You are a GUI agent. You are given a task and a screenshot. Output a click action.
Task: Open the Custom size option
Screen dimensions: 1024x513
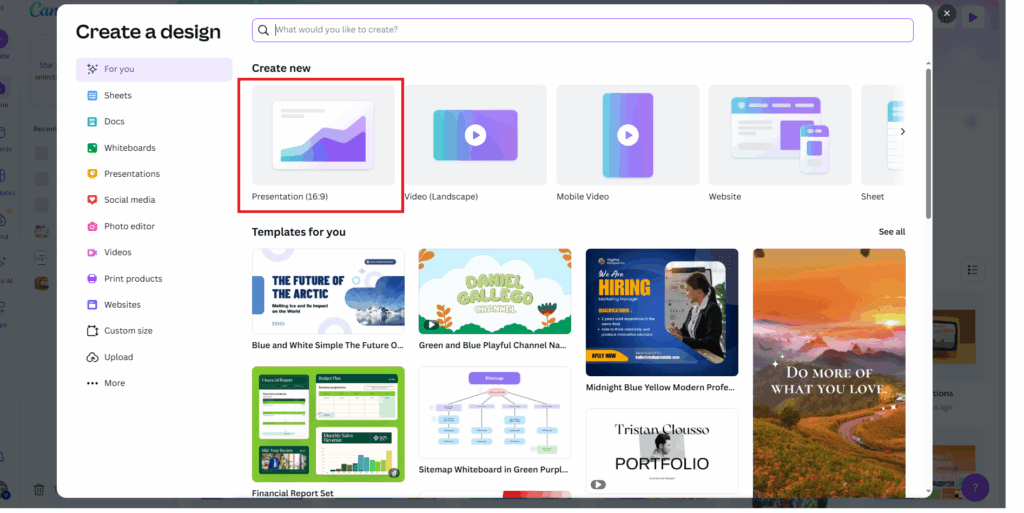coord(129,331)
